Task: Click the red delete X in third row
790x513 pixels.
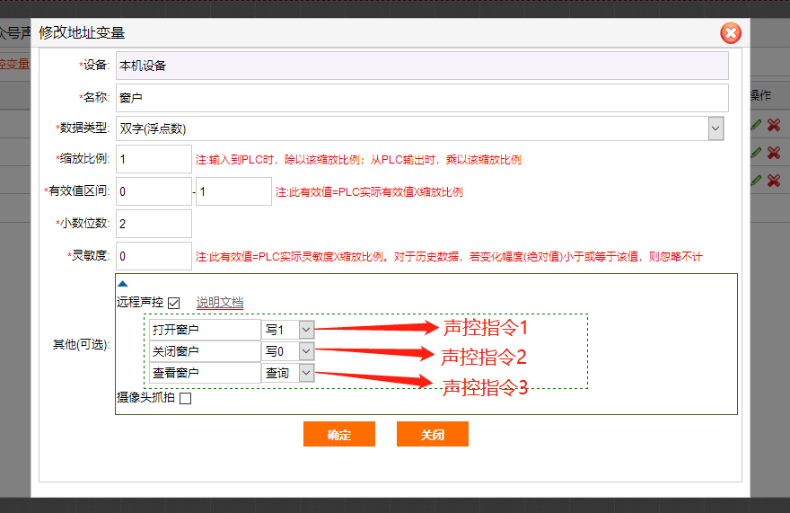Action: (x=773, y=180)
